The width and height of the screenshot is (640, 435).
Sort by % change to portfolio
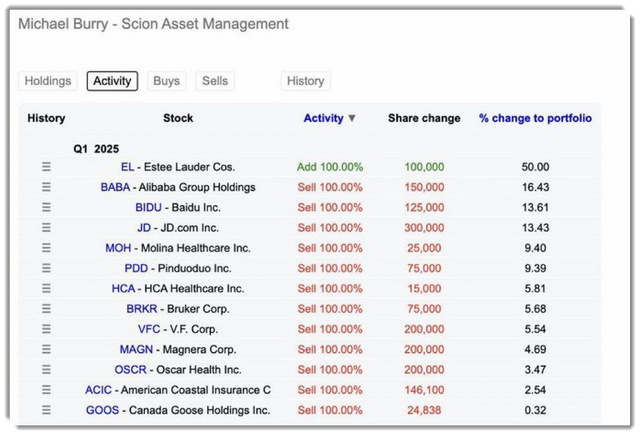coord(535,118)
